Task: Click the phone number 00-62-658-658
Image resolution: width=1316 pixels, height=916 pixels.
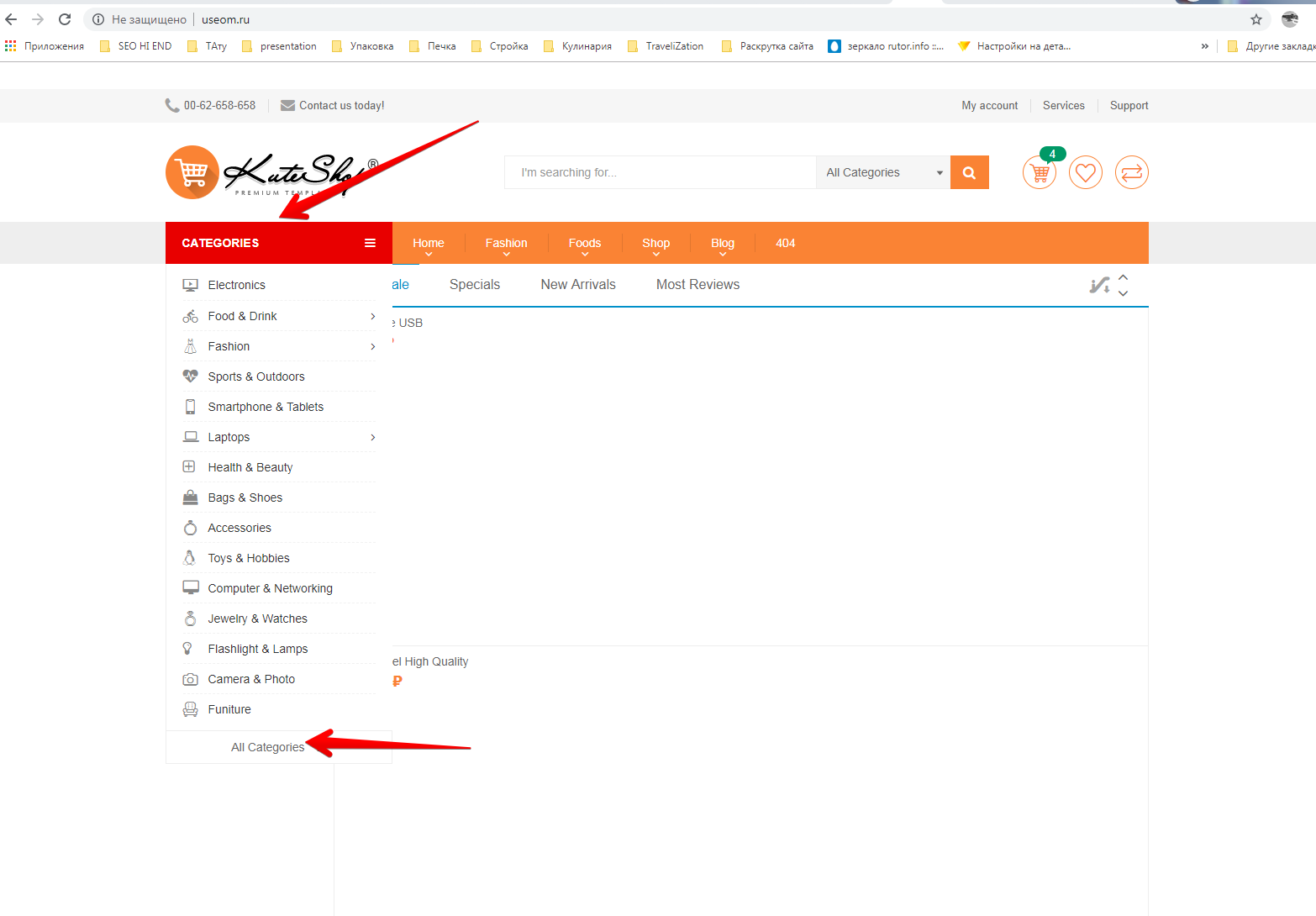Action: pyautogui.click(x=219, y=105)
